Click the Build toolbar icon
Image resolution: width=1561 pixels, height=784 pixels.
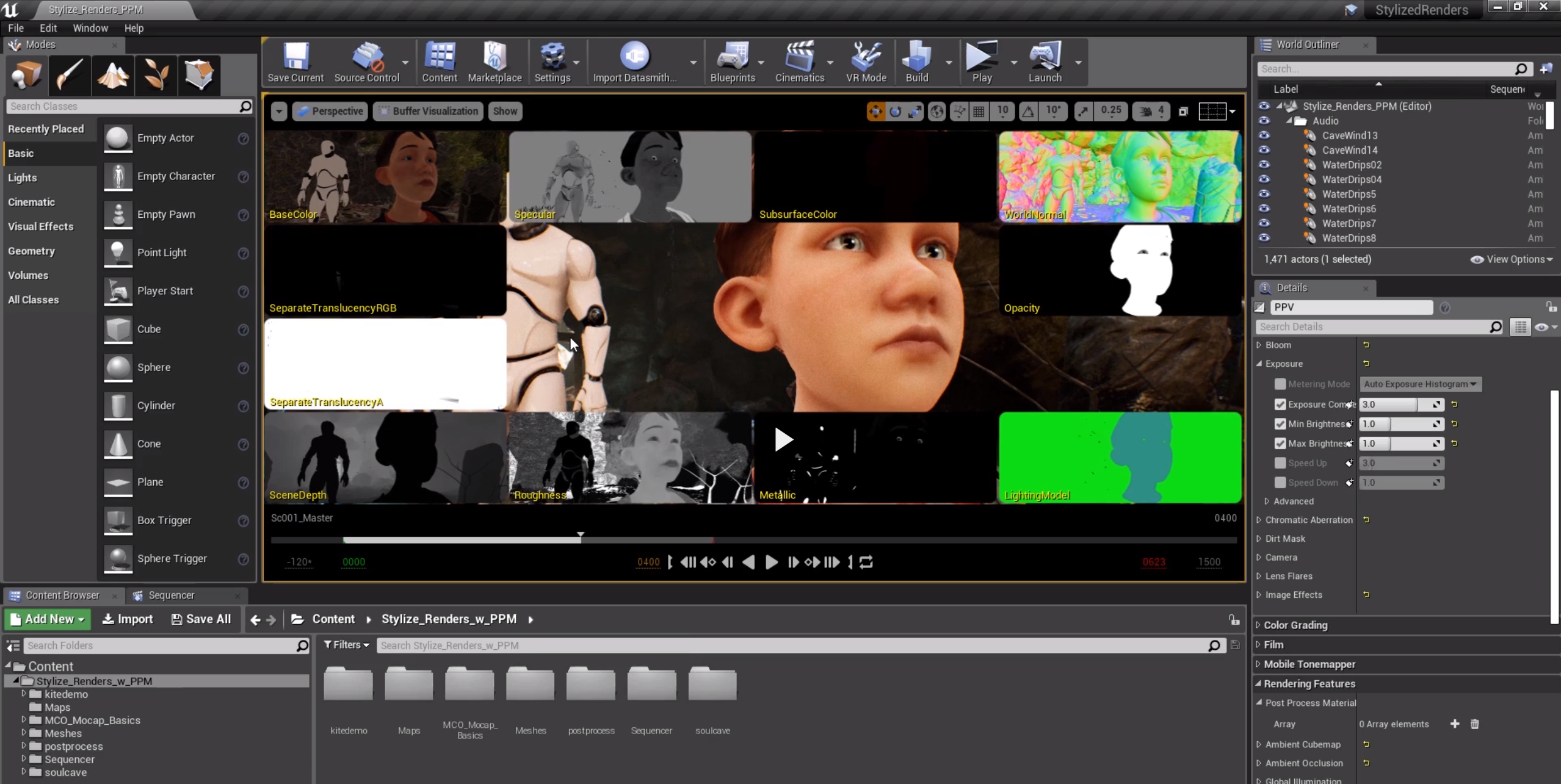point(916,57)
